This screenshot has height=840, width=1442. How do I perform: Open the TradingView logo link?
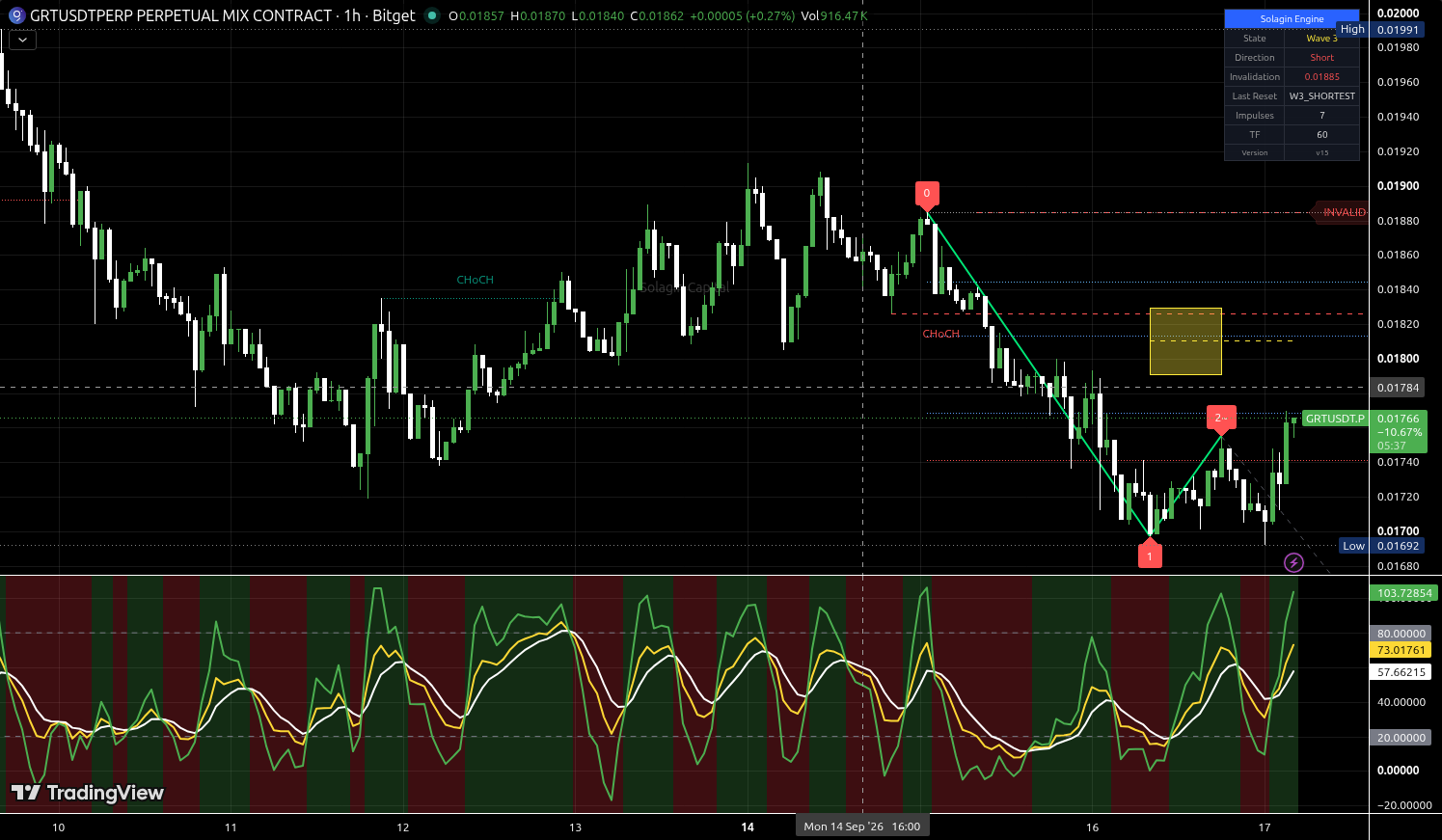[x=87, y=793]
